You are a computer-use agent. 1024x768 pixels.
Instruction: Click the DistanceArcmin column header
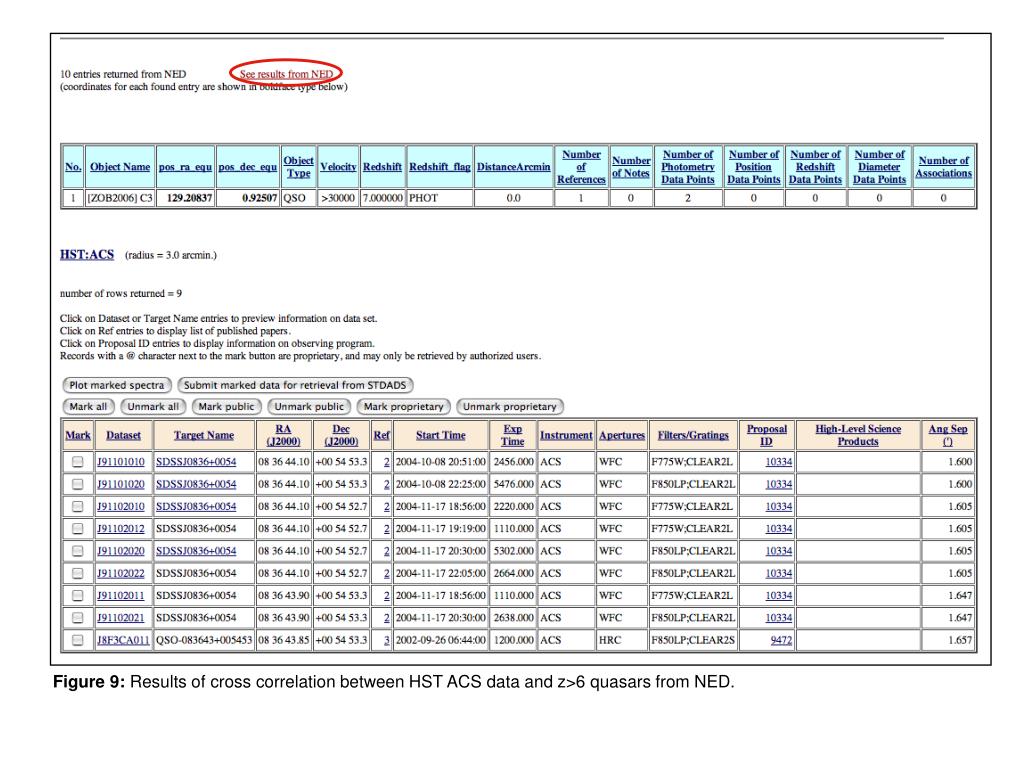click(513, 167)
